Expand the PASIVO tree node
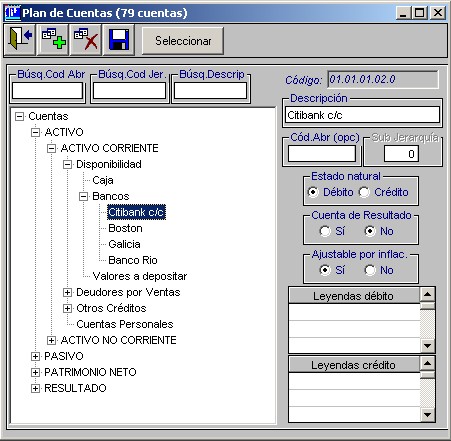The height and width of the screenshot is (441, 451). (35, 356)
